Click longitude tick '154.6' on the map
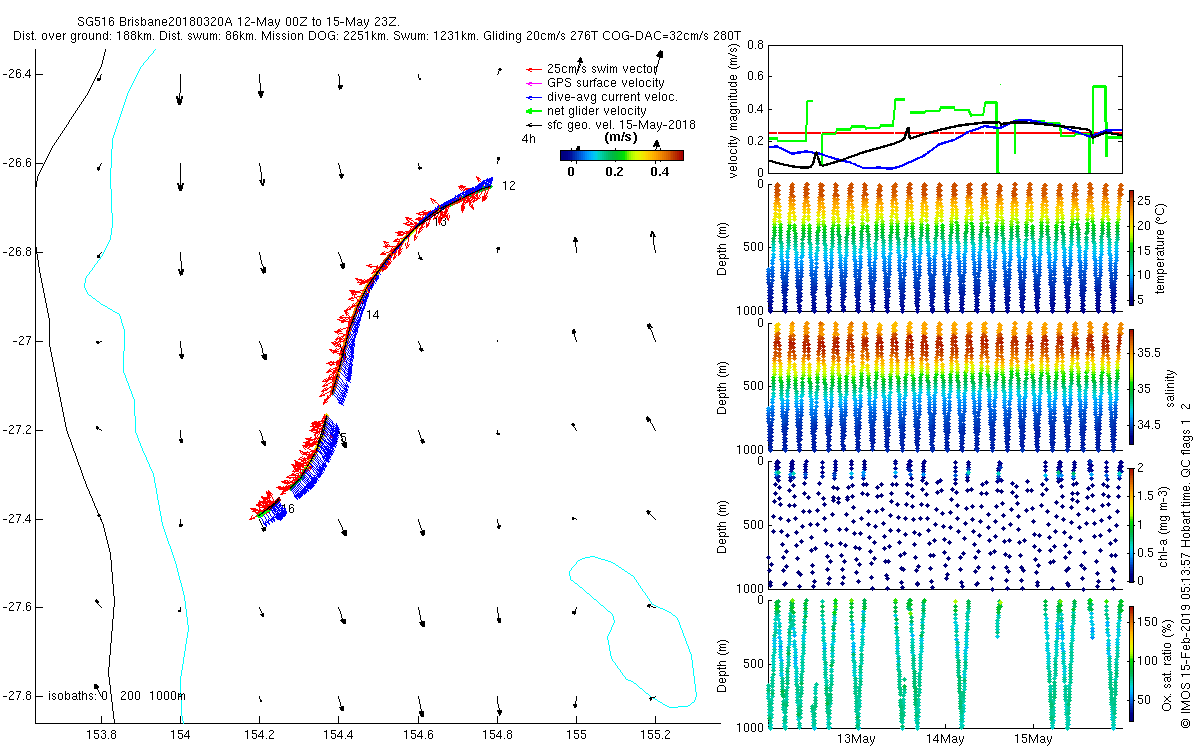This screenshot has height=750, width=1200. (x=418, y=735)
